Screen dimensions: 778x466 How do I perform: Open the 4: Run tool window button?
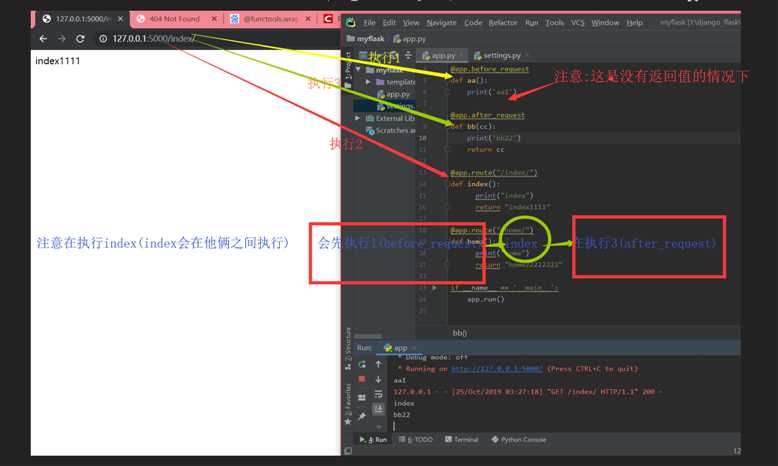tap(373, 440)
